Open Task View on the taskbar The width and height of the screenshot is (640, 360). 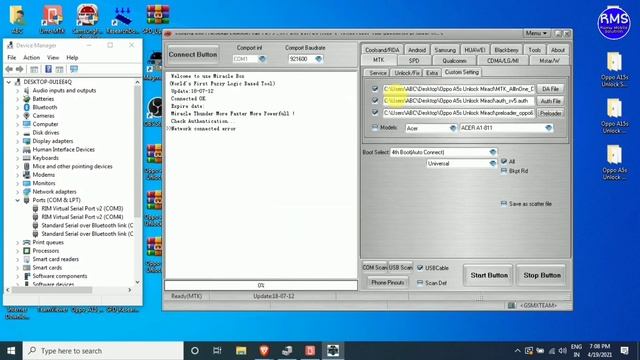click(218, 351)
